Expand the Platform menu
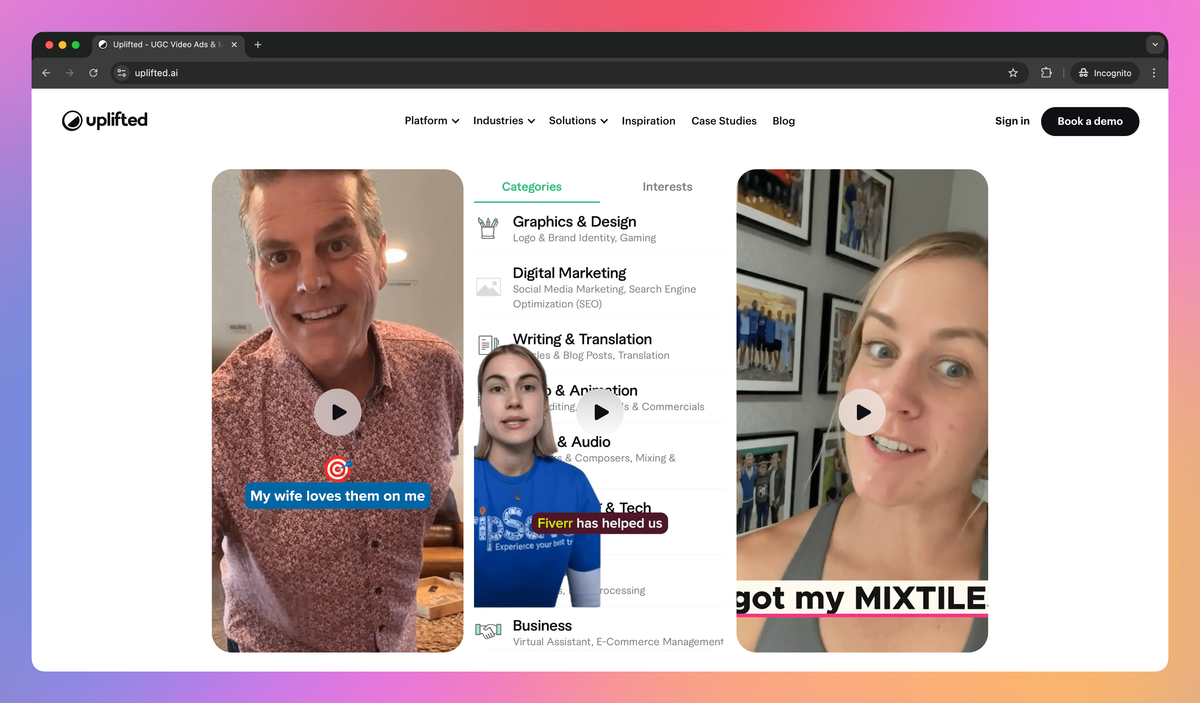The width and height of the screenshot is (1200, 703). click(432, 121)
